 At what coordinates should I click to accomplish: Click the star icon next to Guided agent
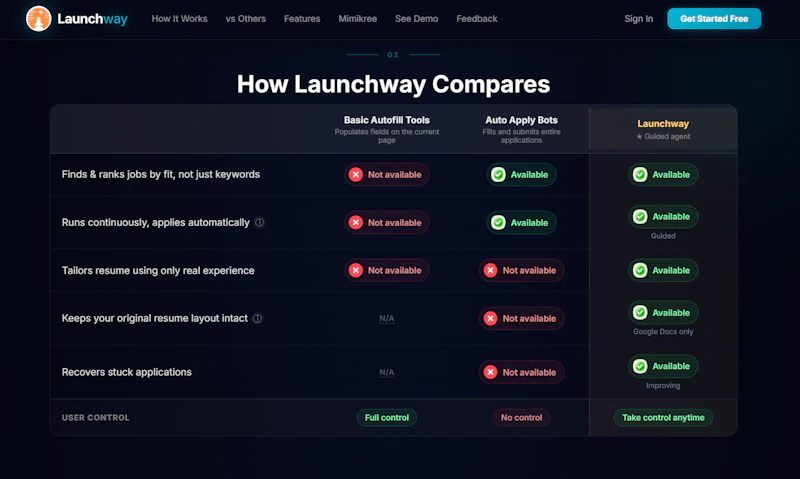(x=639, y=137)
